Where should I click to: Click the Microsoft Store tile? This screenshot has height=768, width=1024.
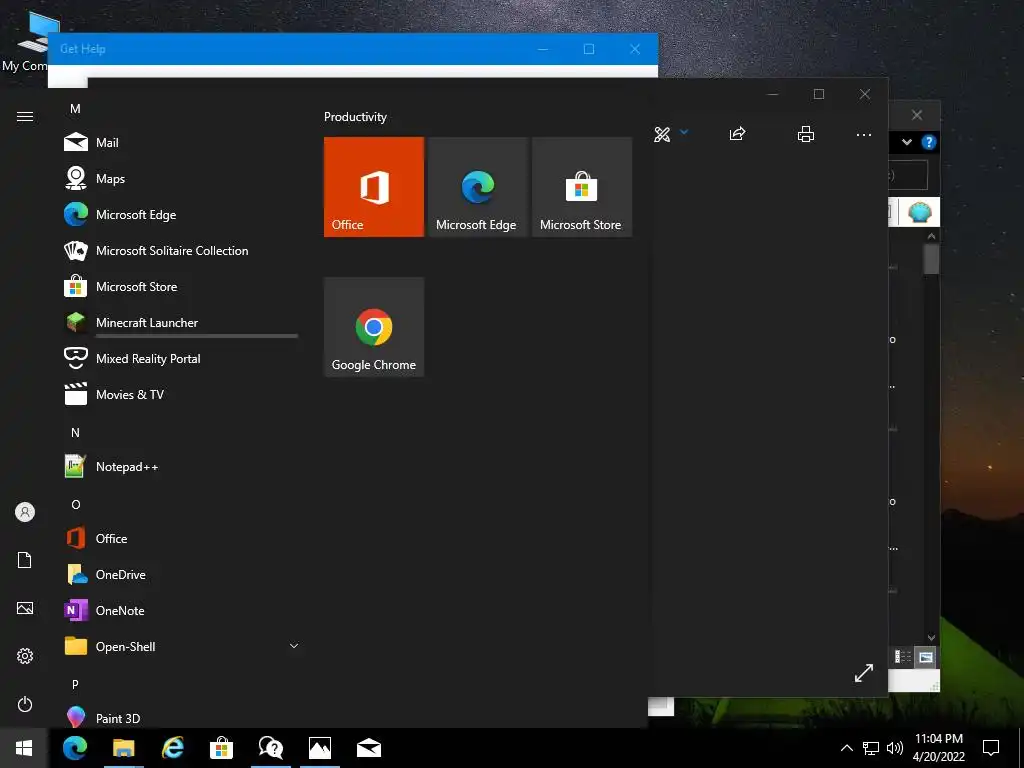(582, 187)
